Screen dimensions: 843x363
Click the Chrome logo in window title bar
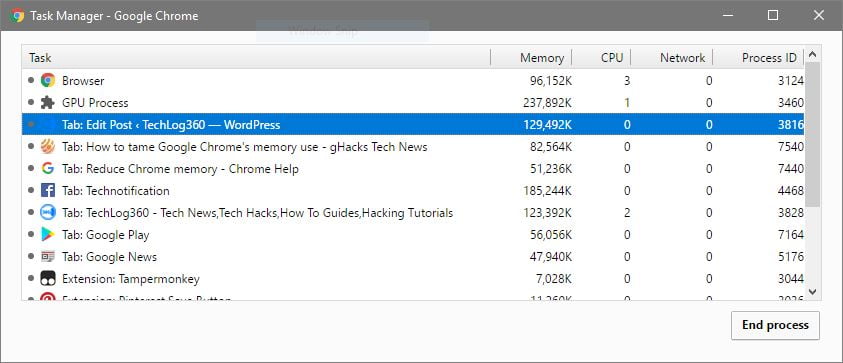point(17,16)
